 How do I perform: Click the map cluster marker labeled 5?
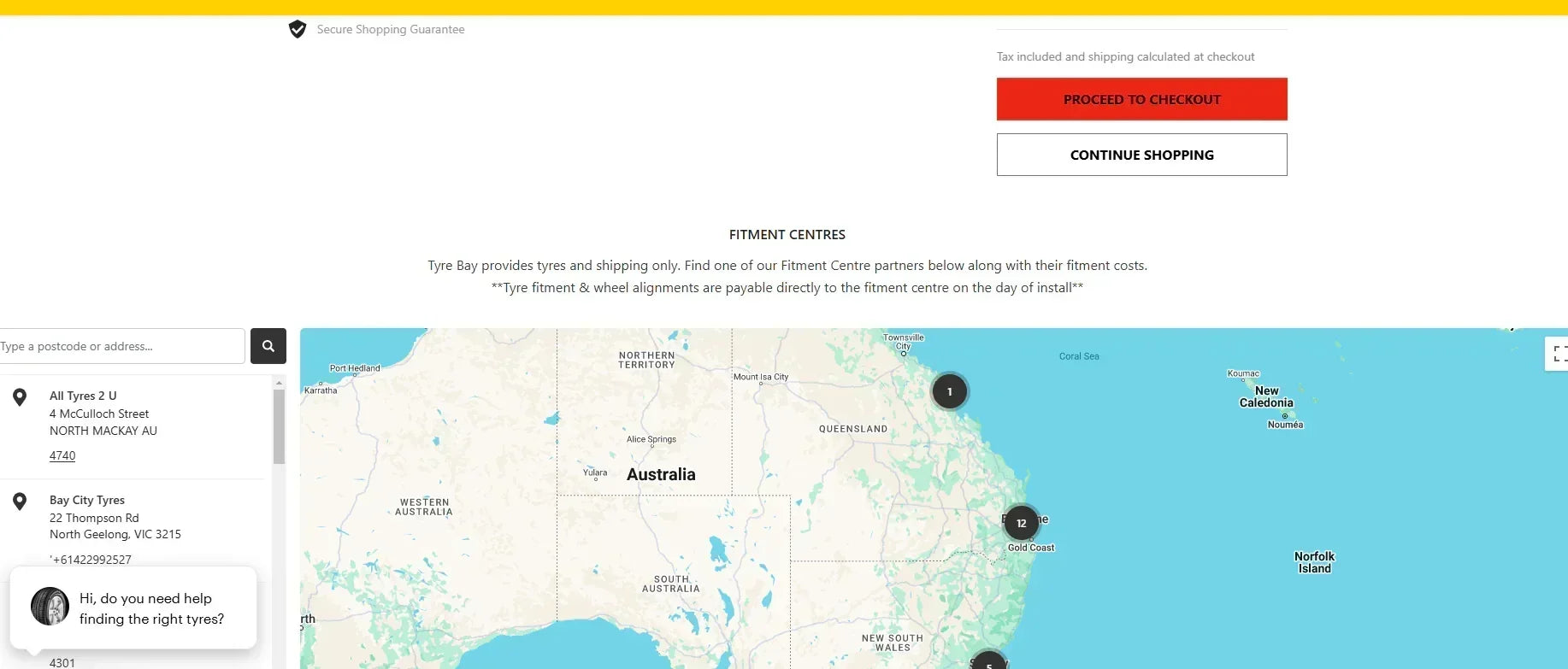point(988,663)
